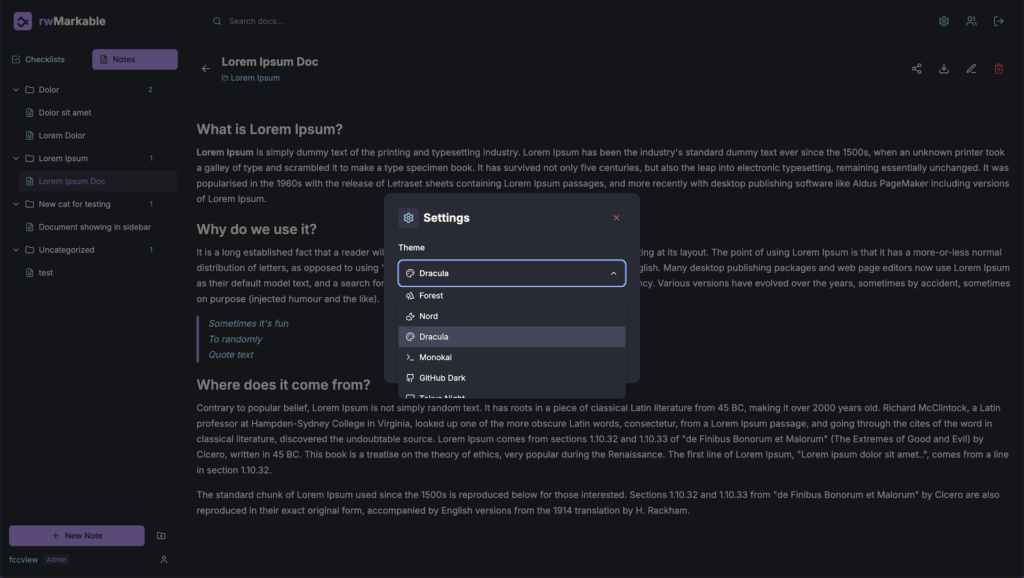This screenshot has width=1024, height=578.
Task: Open the Theme dropdown showing Dracula
Action: click(x=512, y=273)
